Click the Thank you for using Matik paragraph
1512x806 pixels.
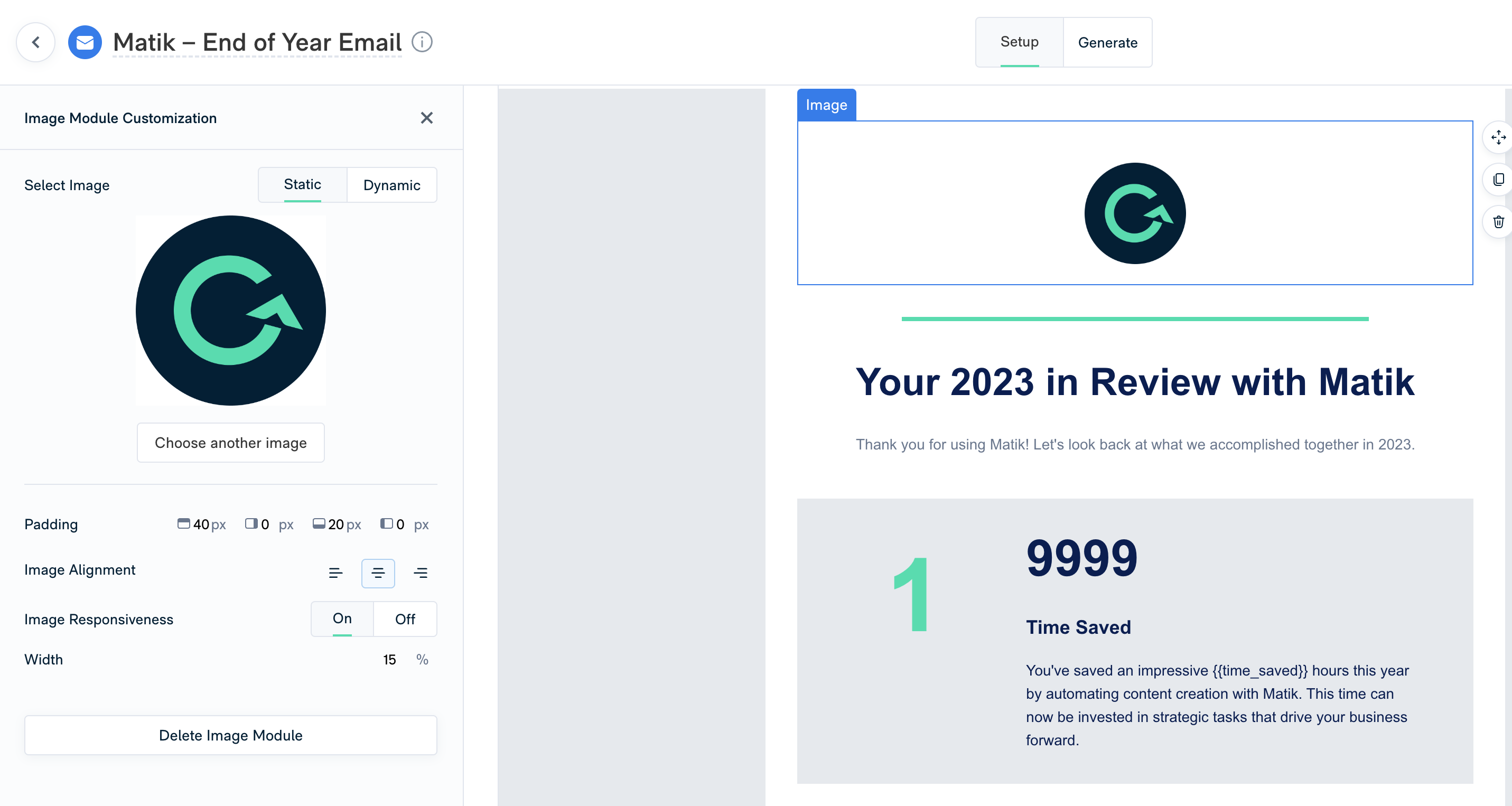pos(1135,445)
